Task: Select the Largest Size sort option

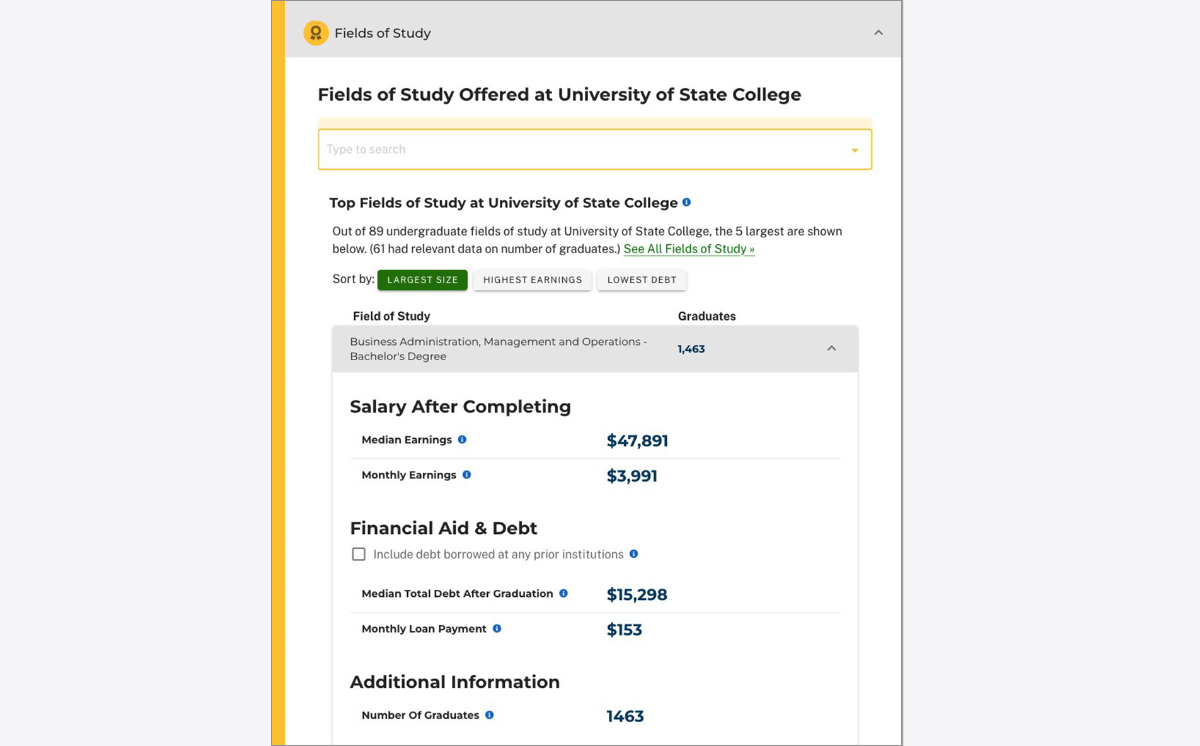Action: [x=422, y=280]
